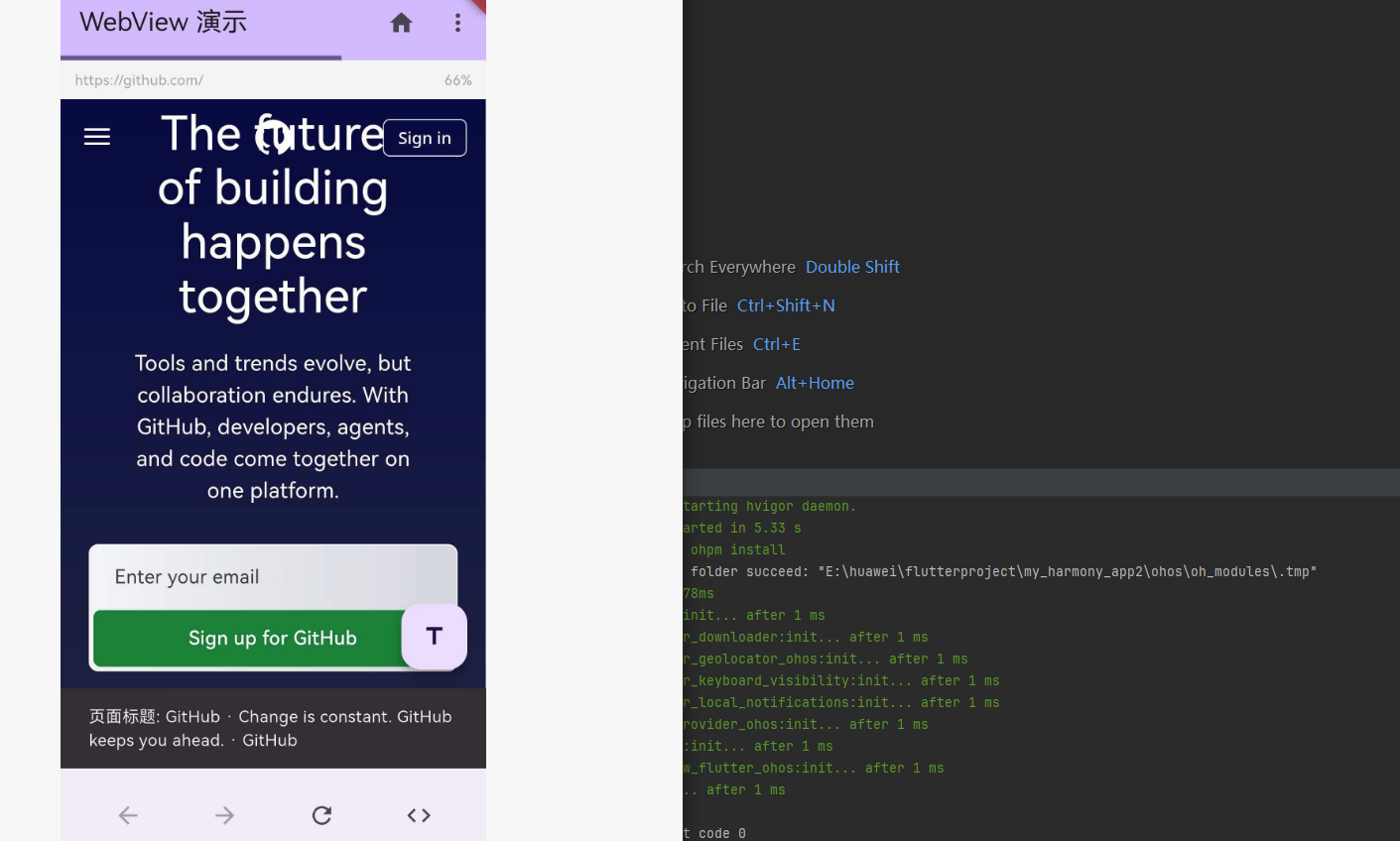Viewport: 1400px width, 841px height.
Task: Go back with the left arrow icon
Action: [x=128, y=815]
